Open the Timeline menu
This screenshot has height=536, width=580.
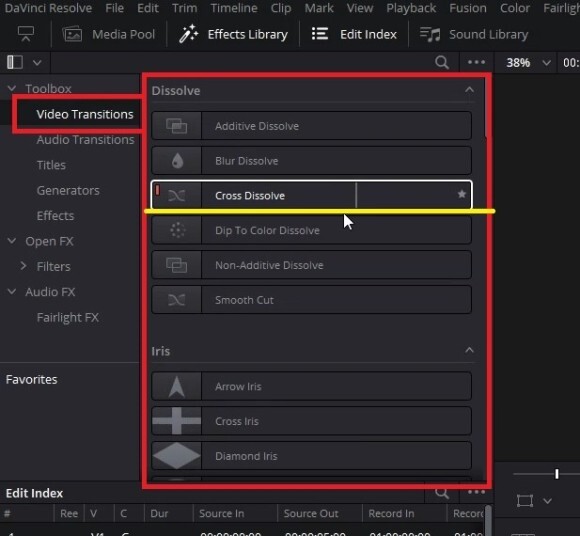[234, 8]
